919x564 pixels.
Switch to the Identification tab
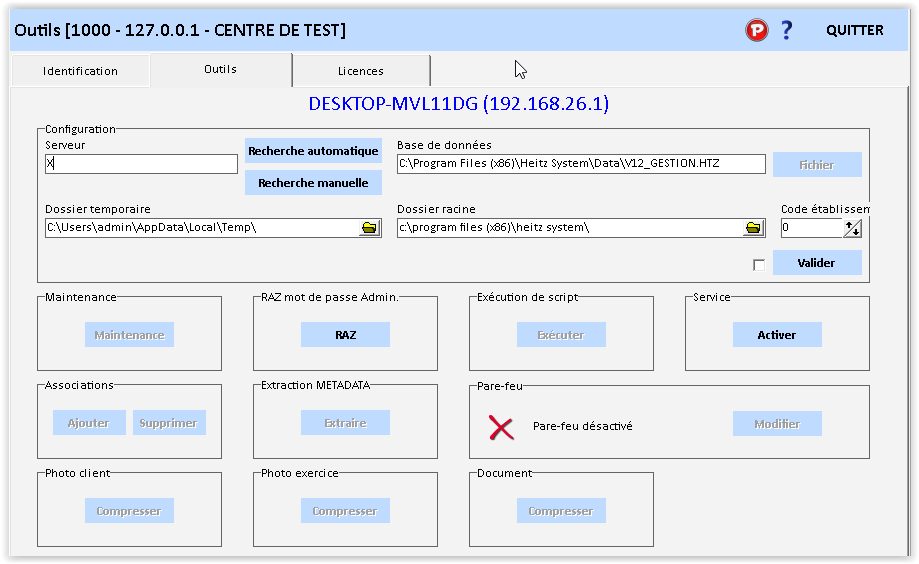[x=80, y=71]
